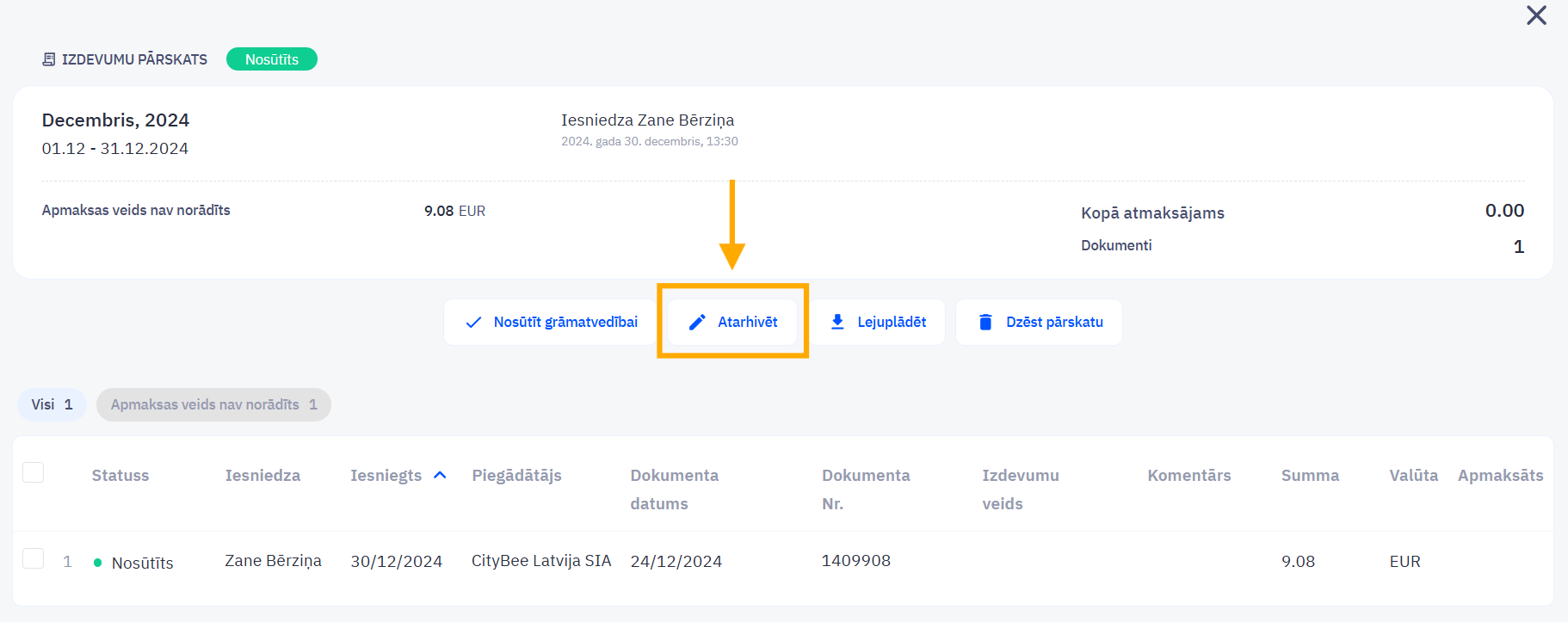Click the 0.00 total refundable value
The image size is (1568, 622).
tap(1504, 211)
